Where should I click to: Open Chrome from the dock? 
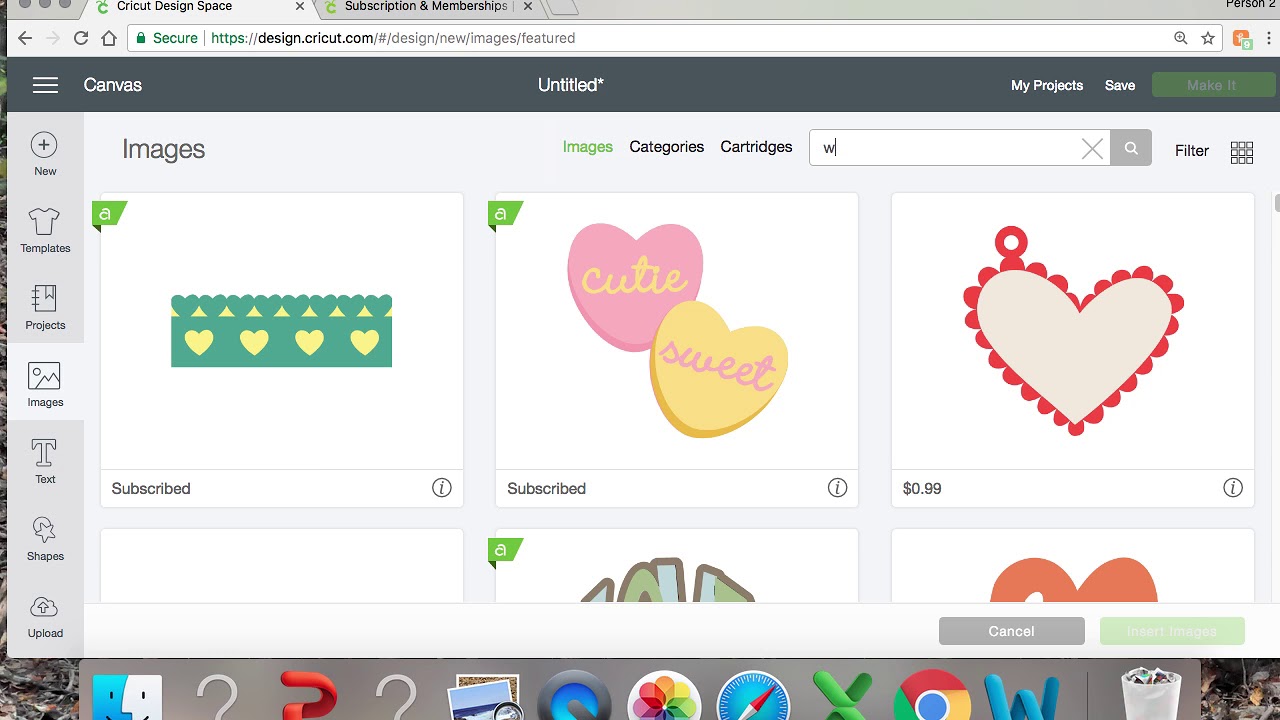[931, 697]
